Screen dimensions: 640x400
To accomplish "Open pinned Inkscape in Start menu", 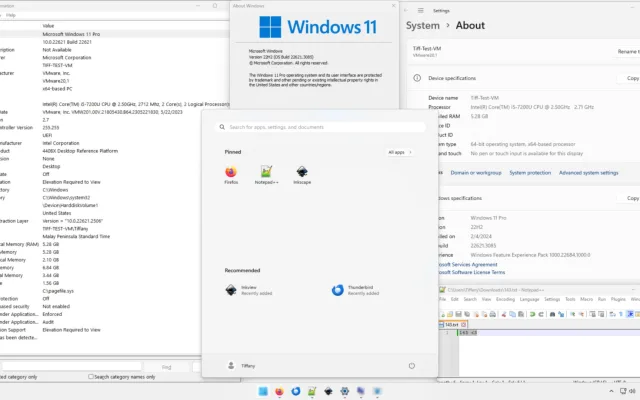I will point(302,175).
